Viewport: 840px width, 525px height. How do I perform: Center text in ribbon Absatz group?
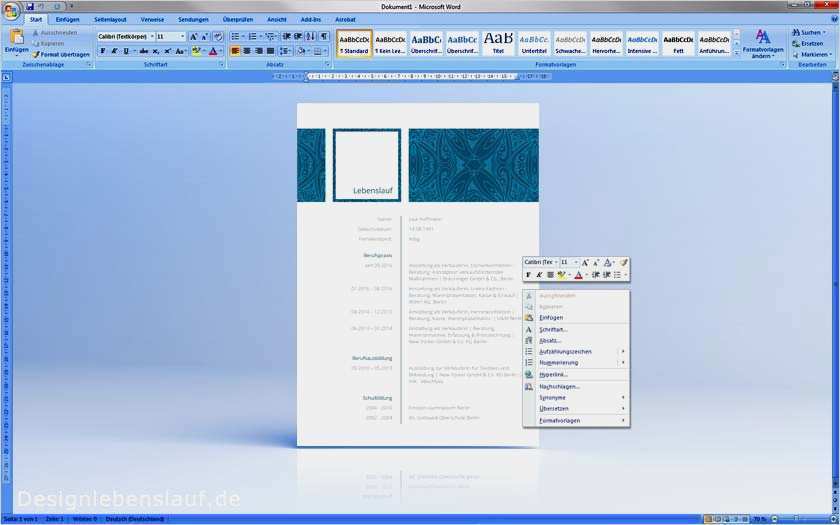[247, 51]
